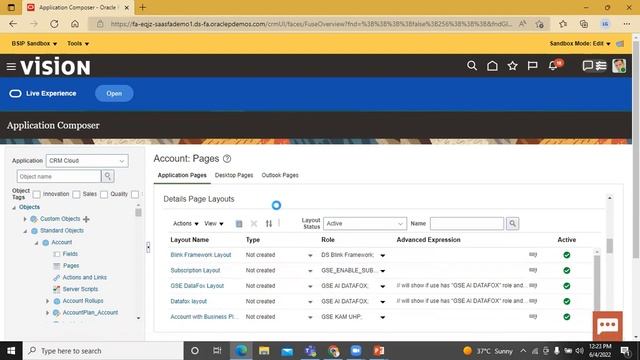This screenshot has width=640, height=360.
Task: Open Favorites star in Vision header
Action: click(512, 66)
